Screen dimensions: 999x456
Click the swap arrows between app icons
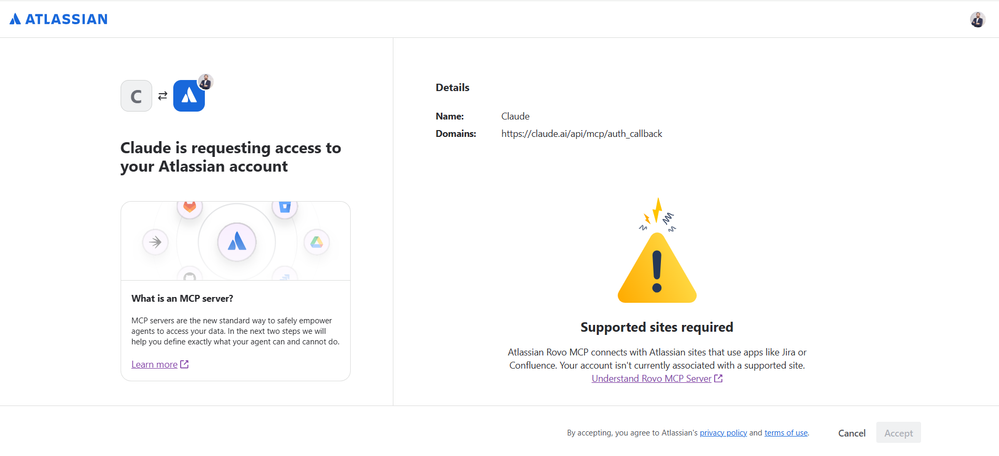162,96
